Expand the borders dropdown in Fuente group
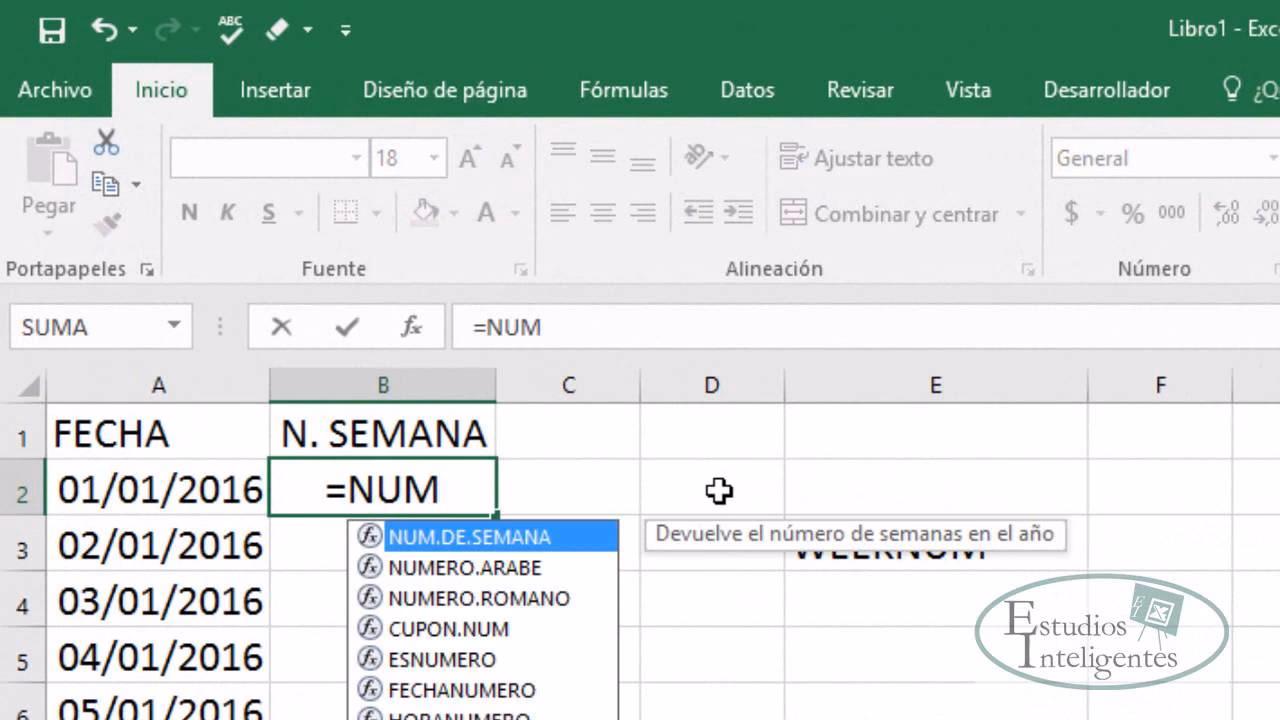 click(x=374, y=212)
